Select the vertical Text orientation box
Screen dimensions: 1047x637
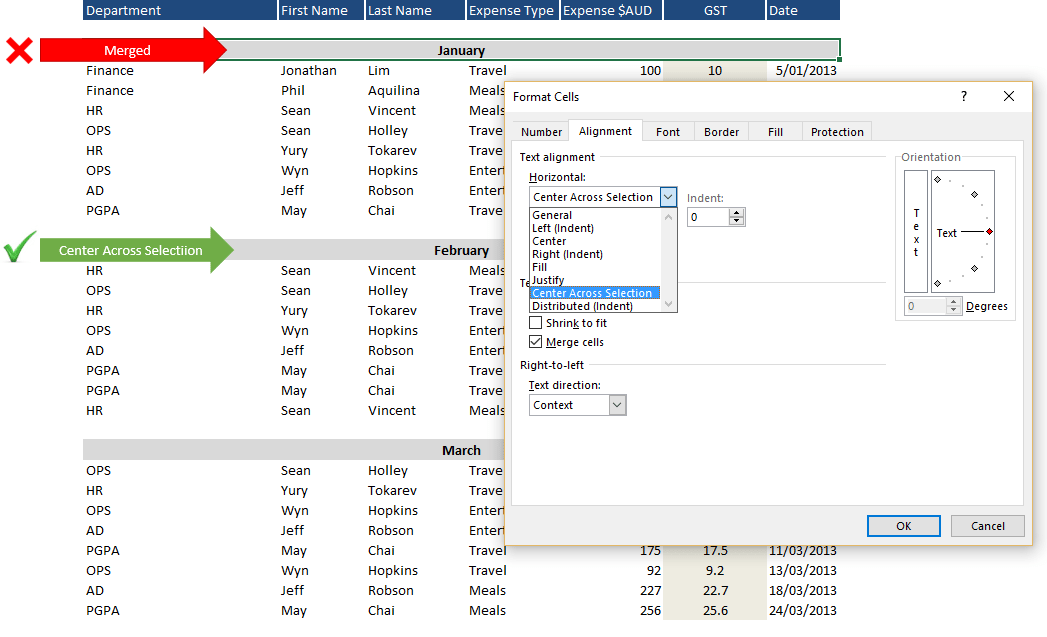coord(915,232)
